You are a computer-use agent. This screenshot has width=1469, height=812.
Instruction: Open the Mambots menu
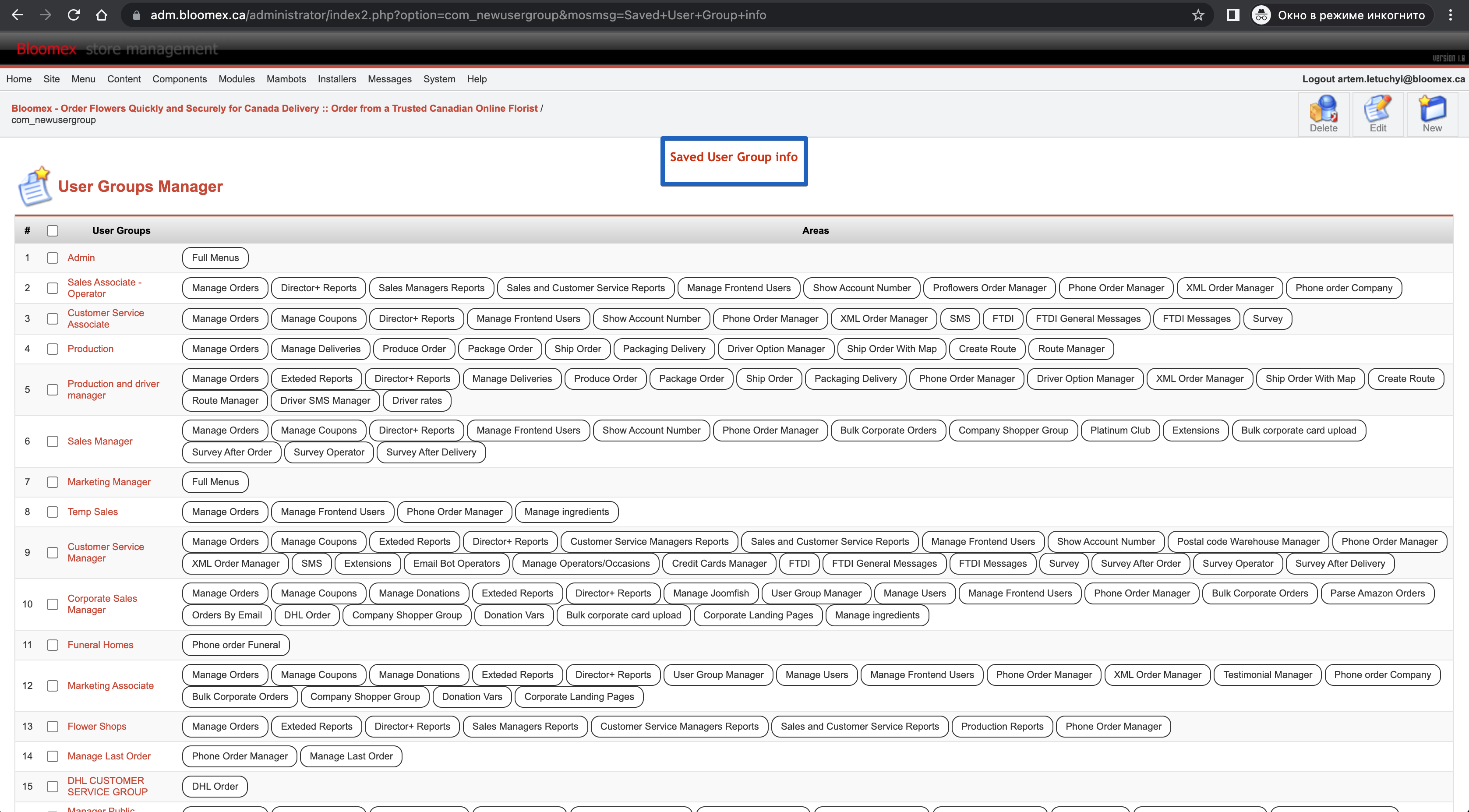point(286,79)
